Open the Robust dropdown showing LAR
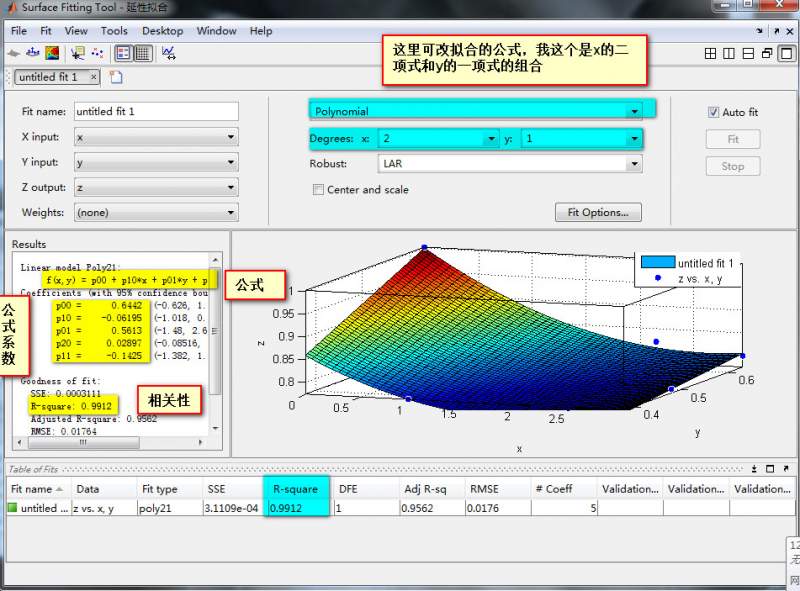Screen dimensions: 800x591 [x=510, y=164]
